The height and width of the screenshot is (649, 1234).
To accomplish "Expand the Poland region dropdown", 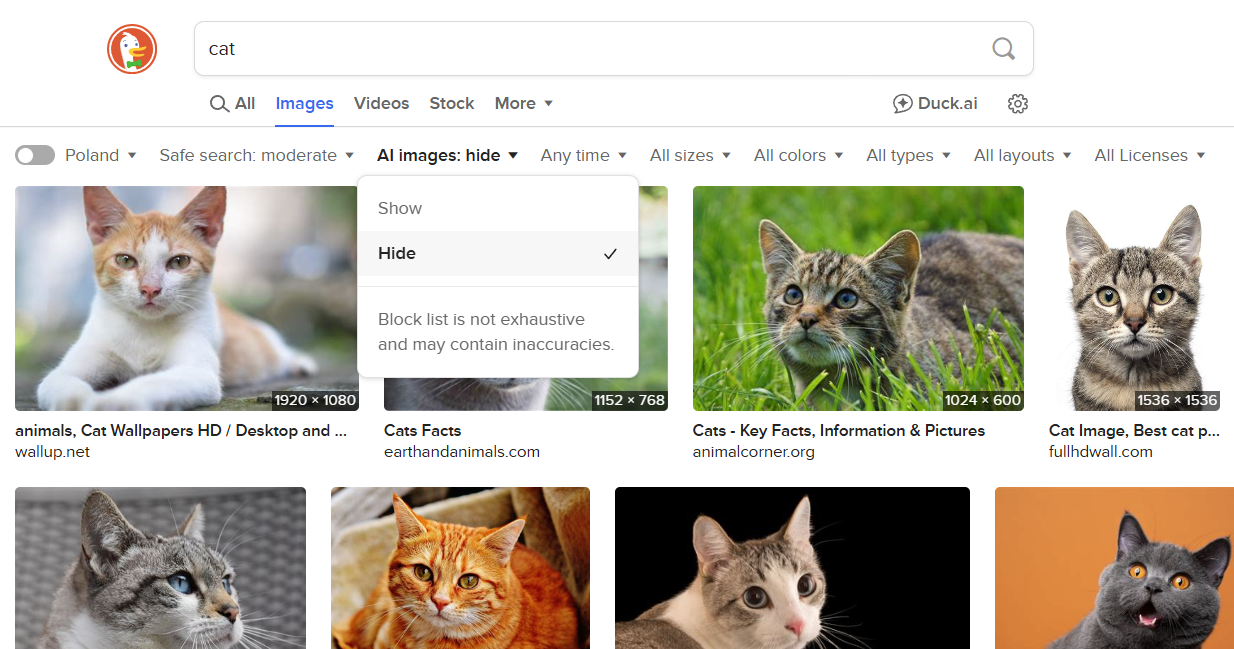I will coord(101,155).
